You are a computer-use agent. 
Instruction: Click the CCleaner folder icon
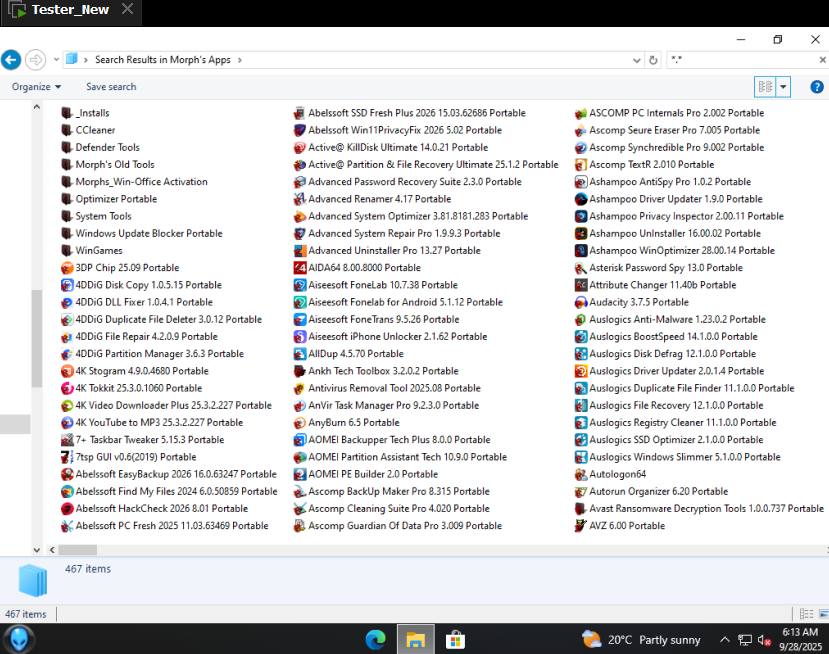click(67, 130)
